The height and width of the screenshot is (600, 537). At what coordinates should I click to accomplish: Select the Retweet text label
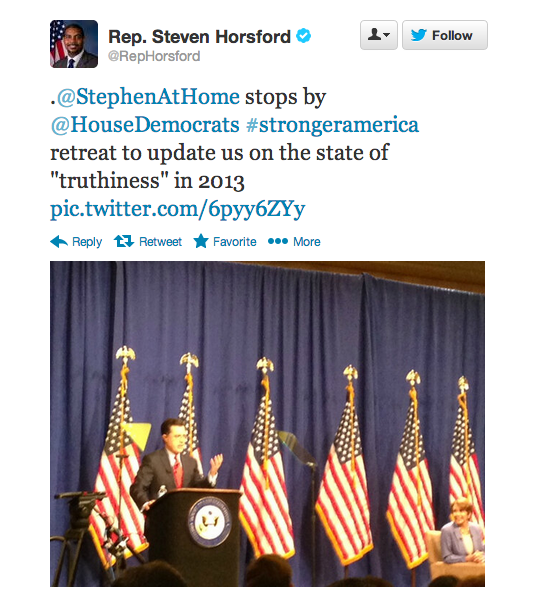coord(160,241)
